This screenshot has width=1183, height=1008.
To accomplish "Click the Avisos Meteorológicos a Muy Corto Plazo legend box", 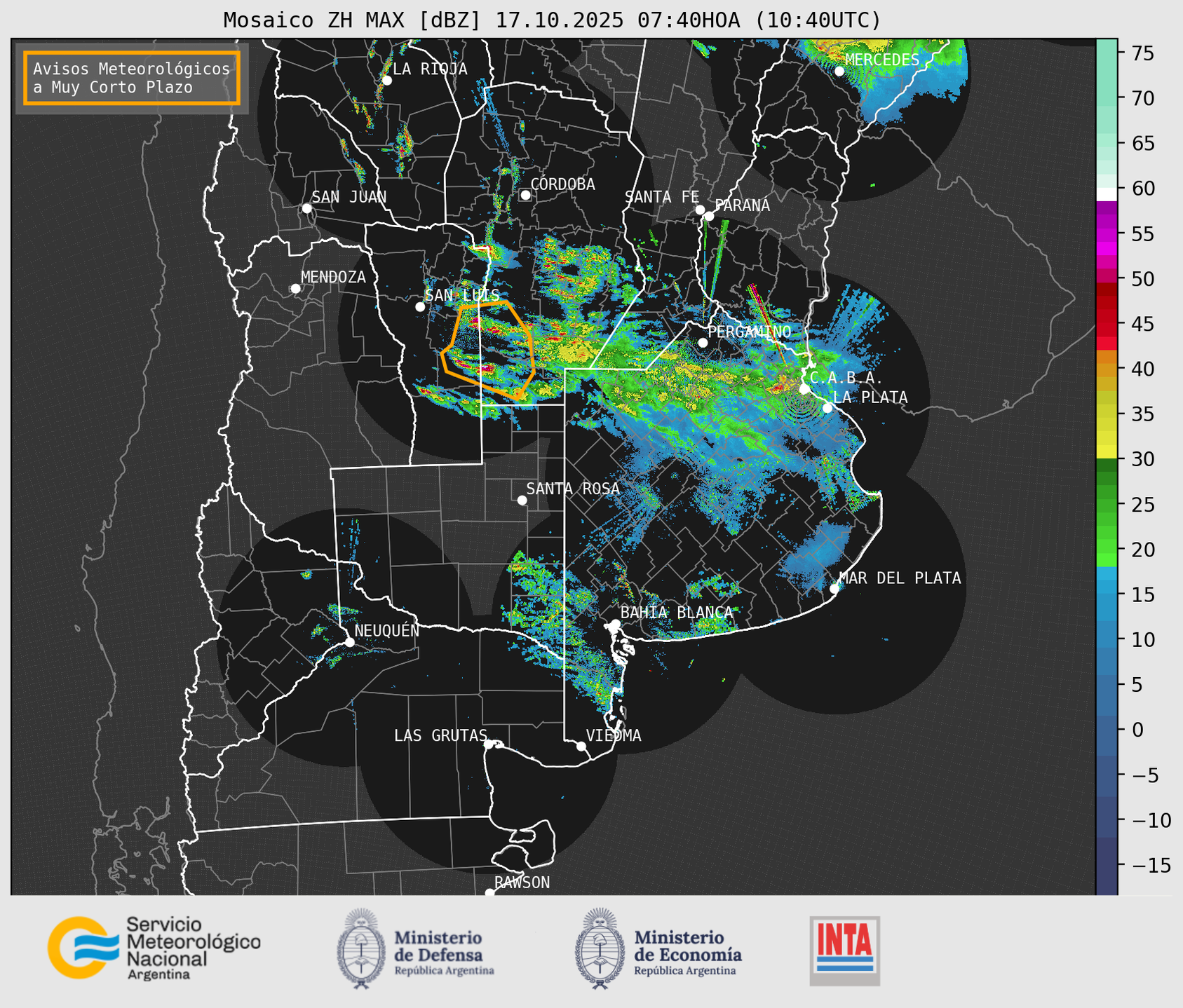I will 132,78.
